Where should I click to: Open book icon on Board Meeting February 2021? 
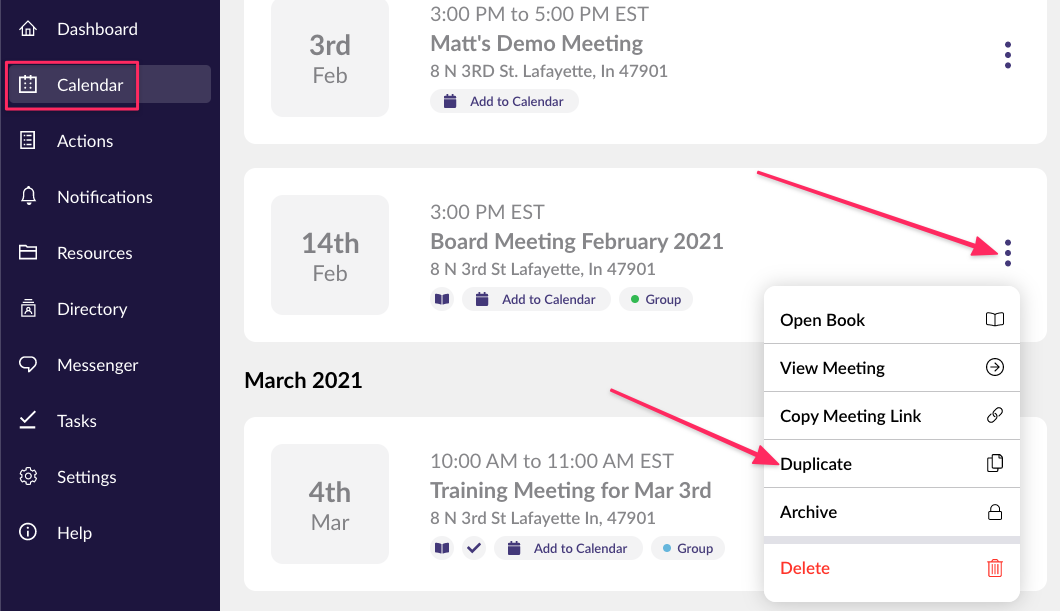(x=442, y=299)
